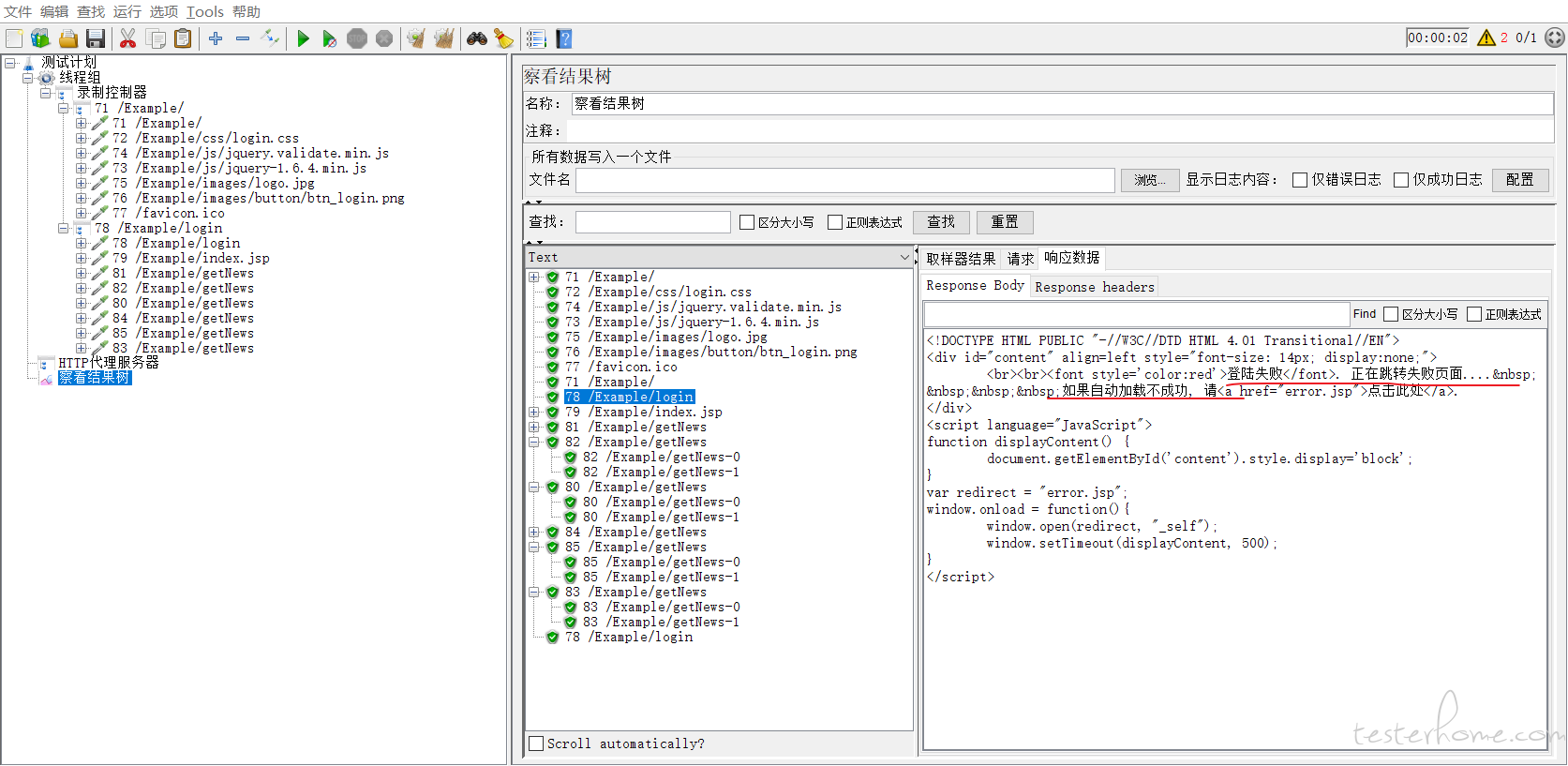Save the test plan with floppy icon
This screenshot has height=766, width=1568.
[95, 38]
